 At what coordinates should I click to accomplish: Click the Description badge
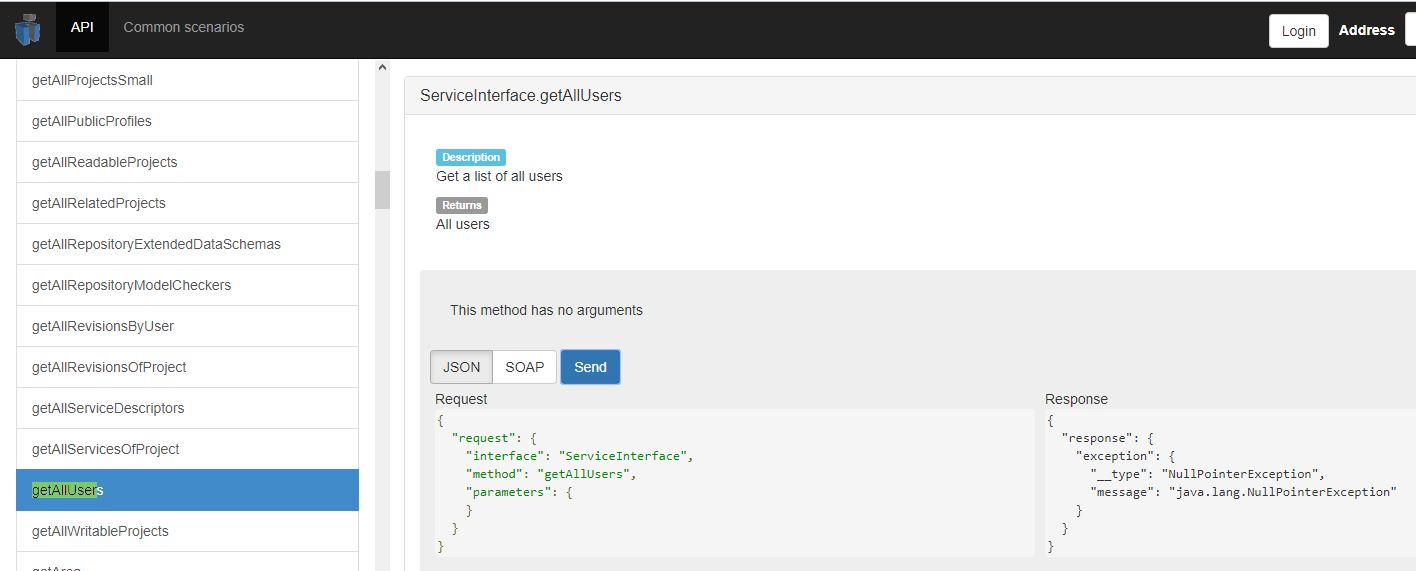point(471,157)
